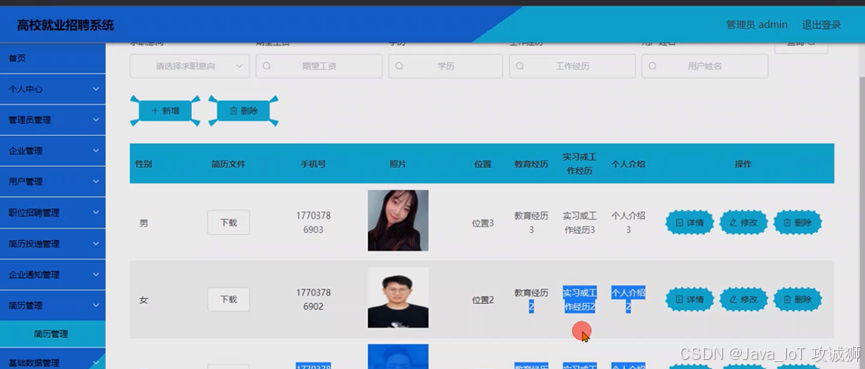Click chevron next to 企业通知管理
865x369 pixels.
point(96,274)
